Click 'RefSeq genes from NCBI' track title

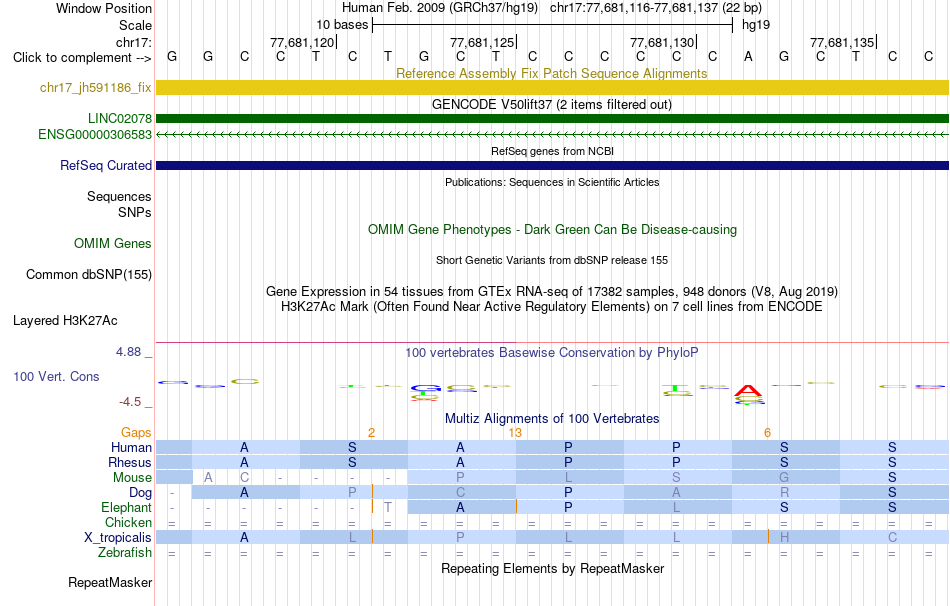pos(552,151)
